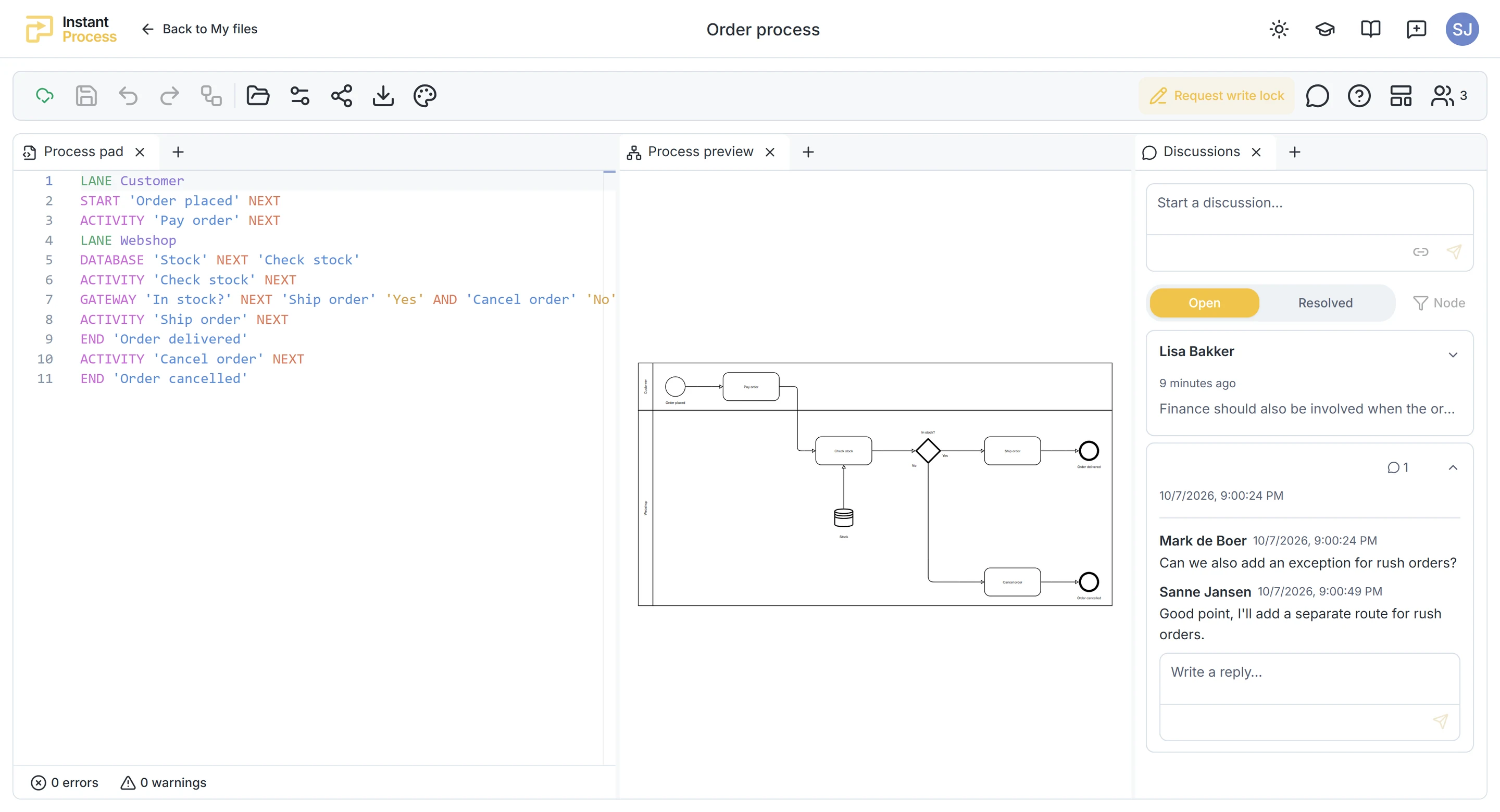Click the save icon in toolbar

pyautogui.click(x=86, y=95)
